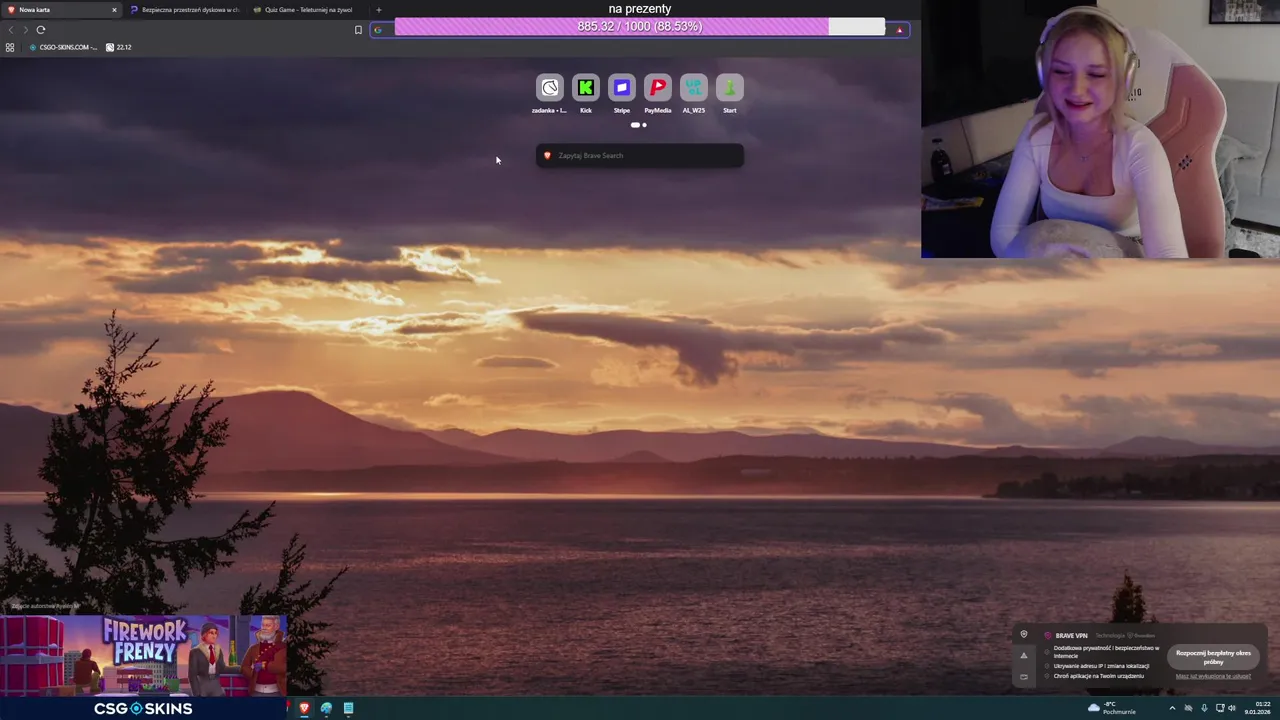Switch to second page of shortcuts dot
Screen dimensions: 1280x720
tap(645, 125)
